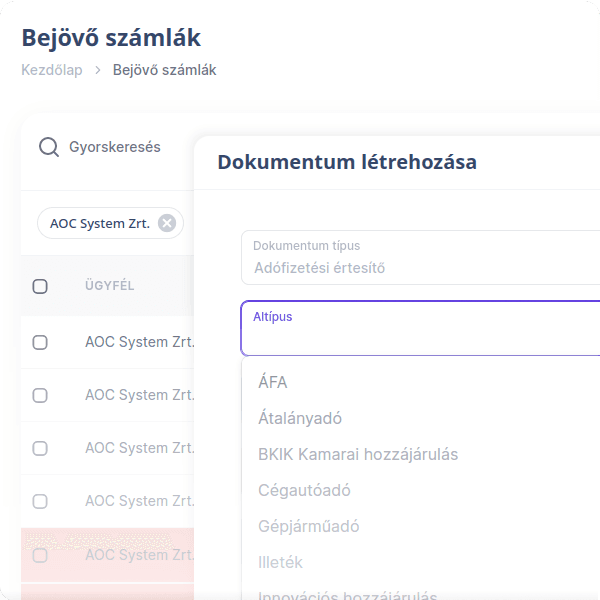Screen dimensions: 600x600
Task: Remove the AOC System Zrt. filter chip
Action: point(167,223)
